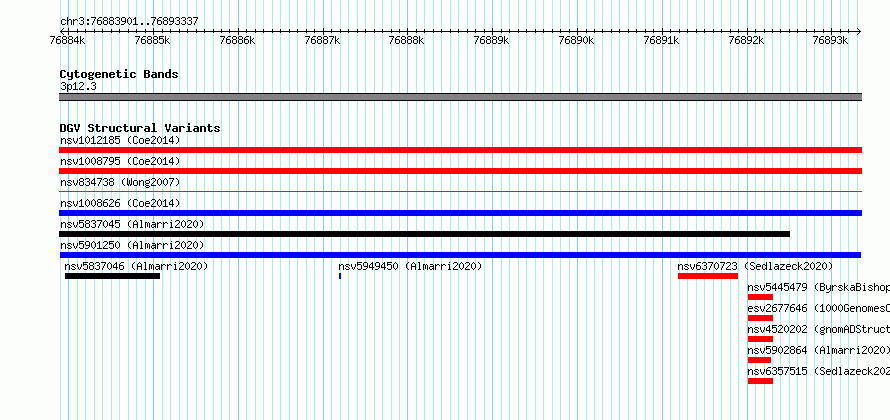Open the nsv5837045 (Almarri2020) label
890x420 pixels.
(x=132, y=224)
